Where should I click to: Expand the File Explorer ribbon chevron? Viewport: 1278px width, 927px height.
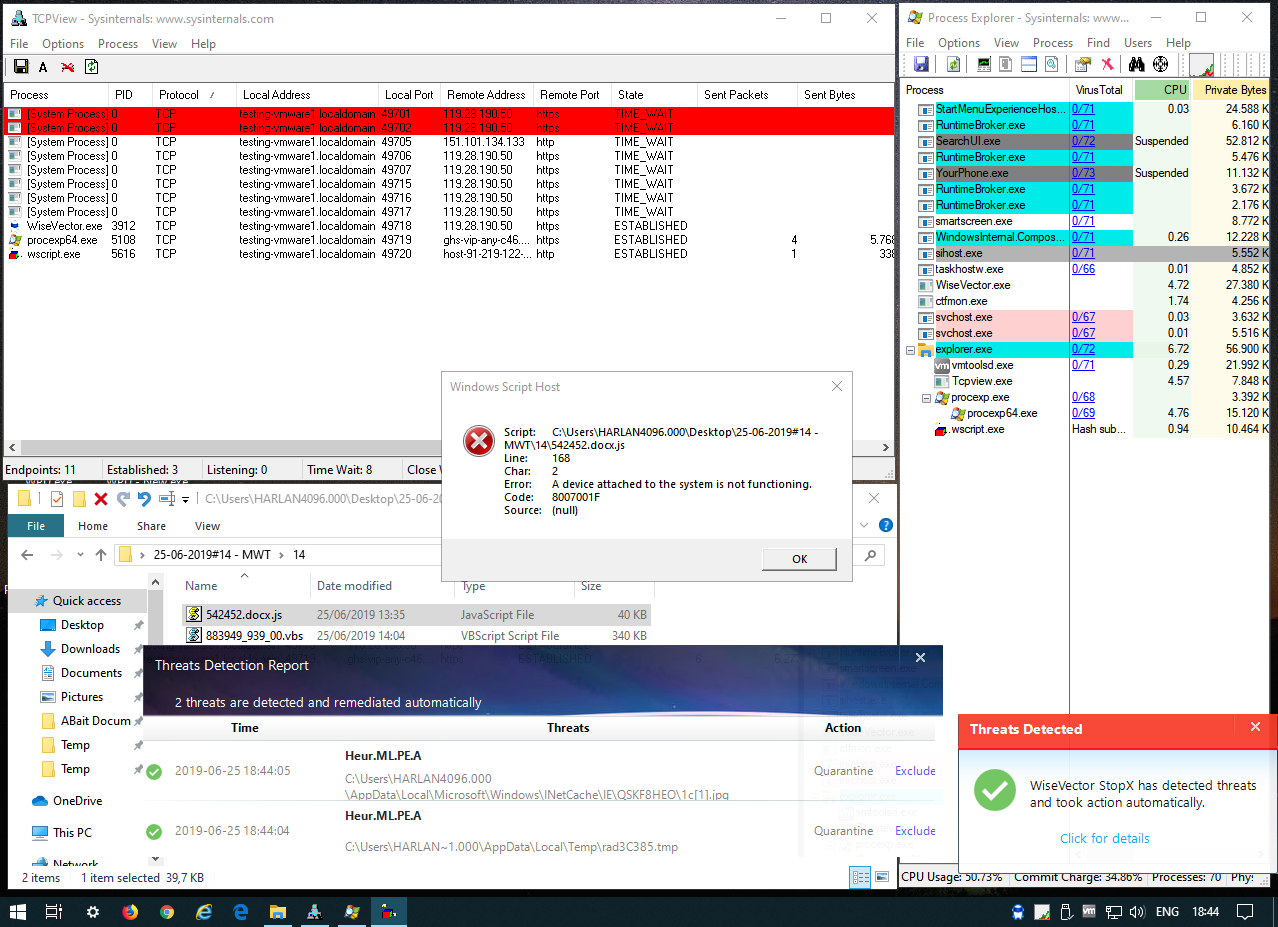tap(864, 525)
